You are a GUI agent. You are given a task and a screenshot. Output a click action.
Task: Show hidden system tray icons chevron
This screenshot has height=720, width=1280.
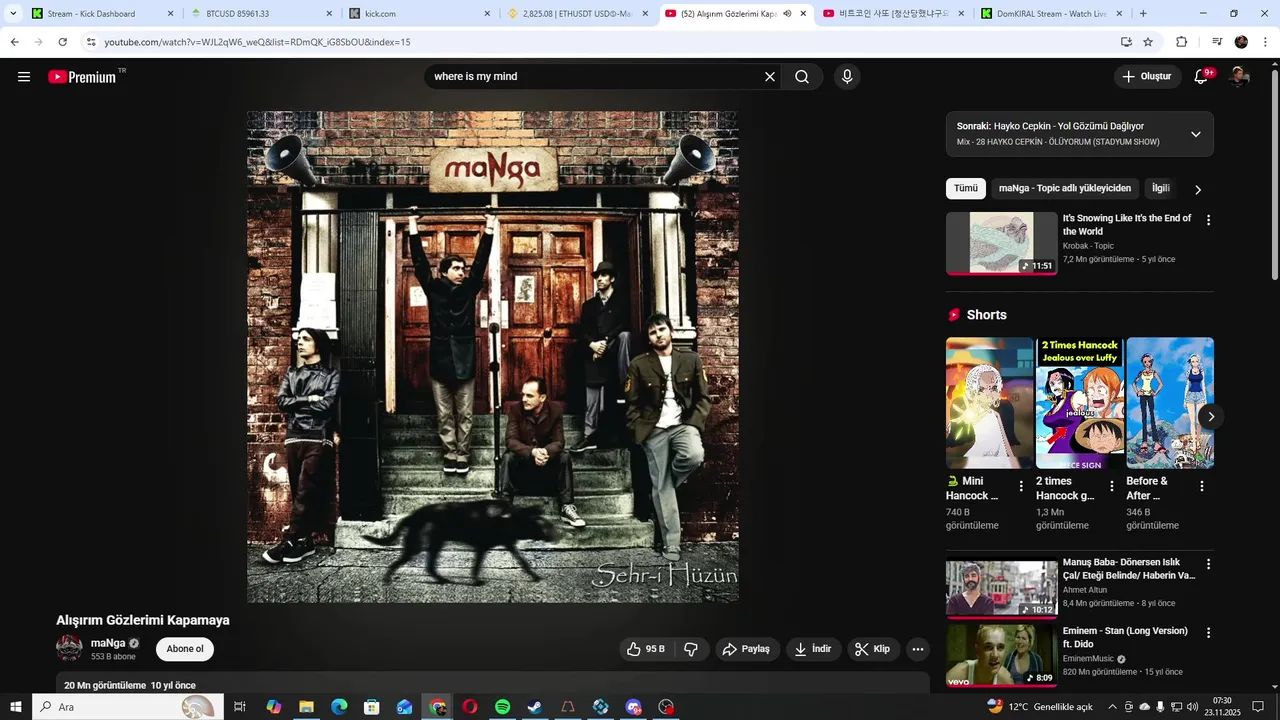click(x=1112, y=707)
